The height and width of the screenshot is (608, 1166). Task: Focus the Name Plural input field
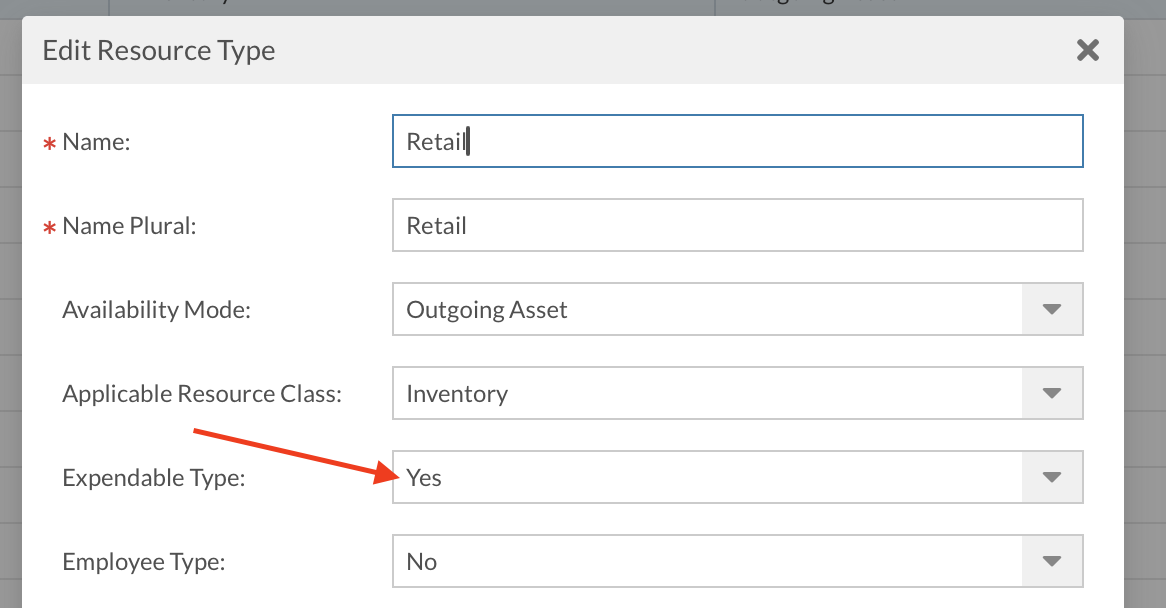(x=737, y=226)
